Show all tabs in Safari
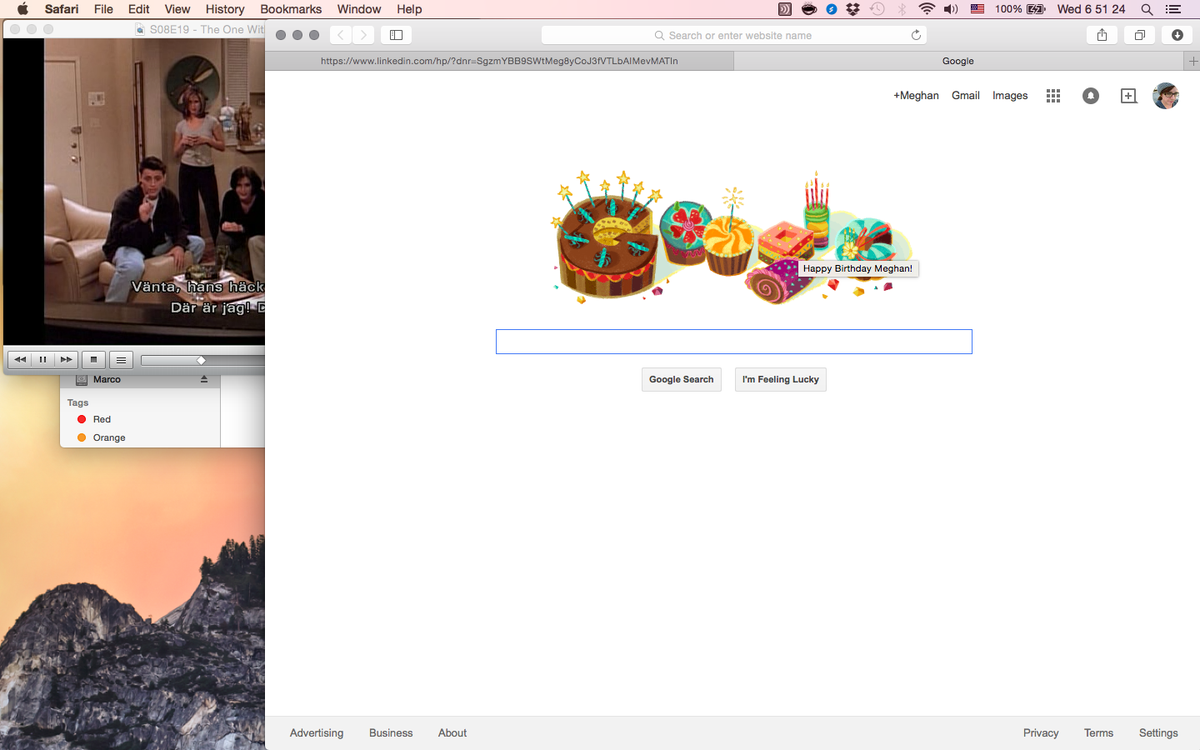Image resolution: width=1200 pixels, height=750 pixels. (1139, 35)
